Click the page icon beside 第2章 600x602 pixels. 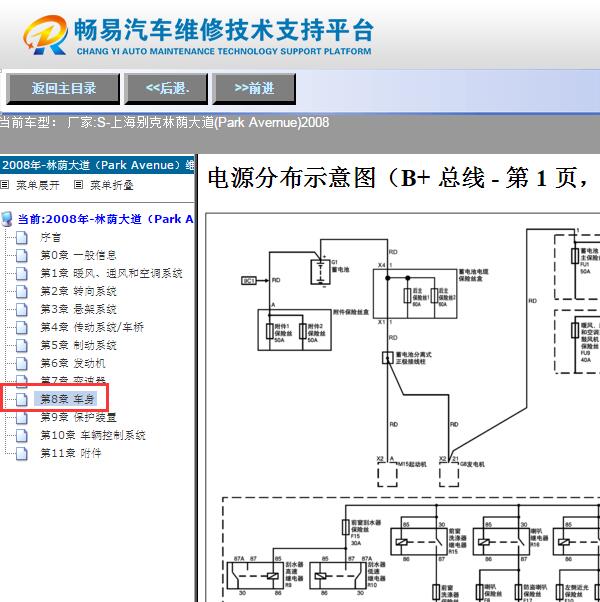tap(22, 292)
